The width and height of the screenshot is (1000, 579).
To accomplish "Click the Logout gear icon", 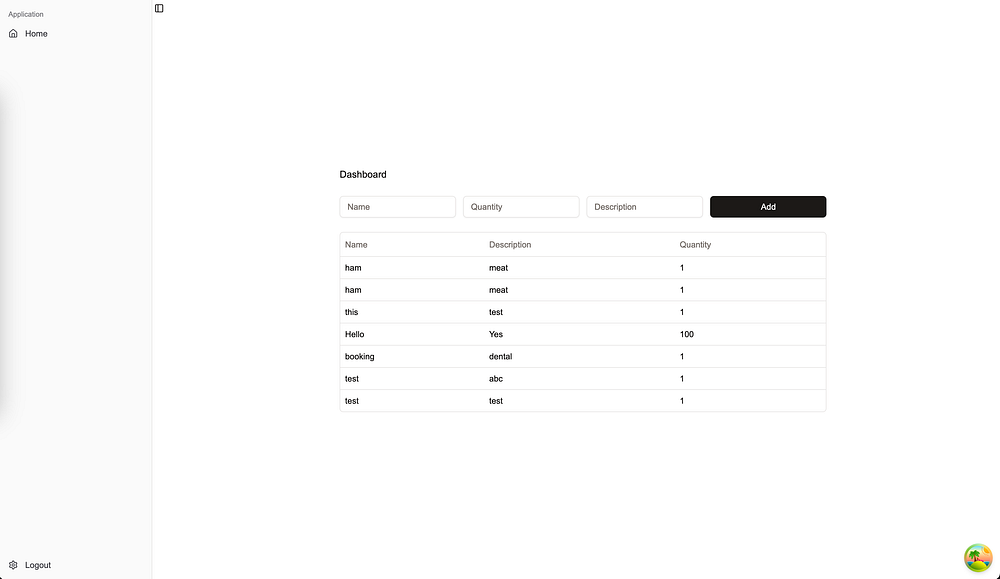I will [13, 565].
